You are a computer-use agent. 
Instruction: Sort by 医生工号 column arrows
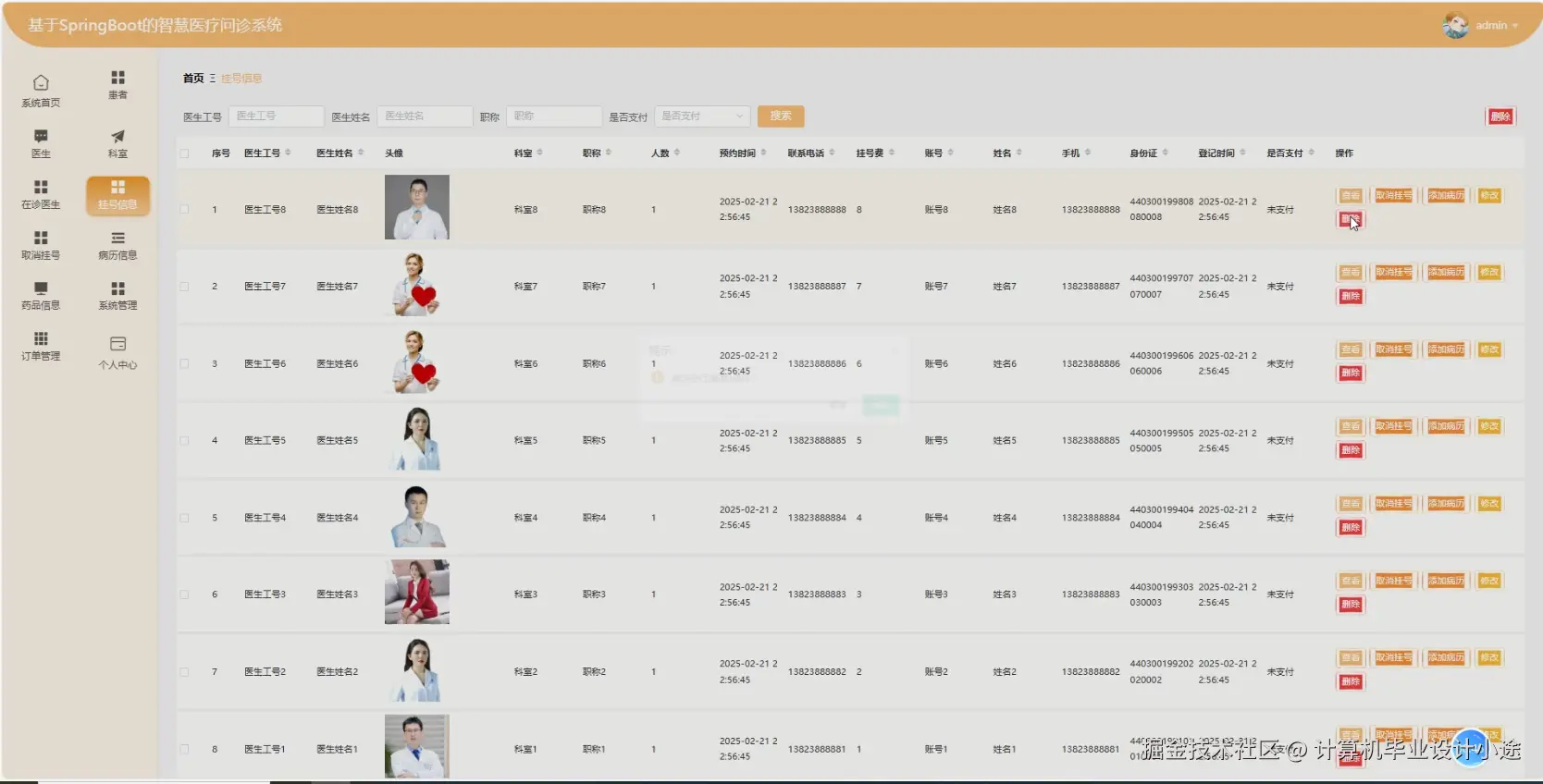coord(288,153)
